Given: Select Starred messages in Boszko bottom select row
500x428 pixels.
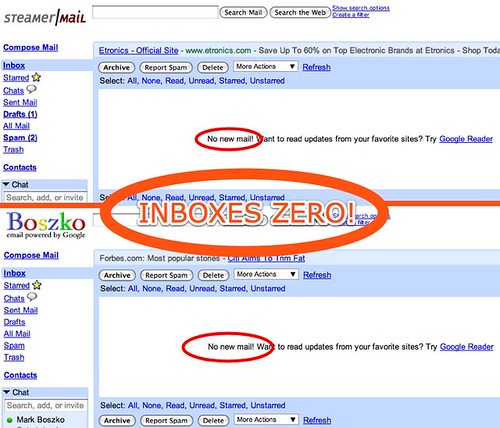Looking at the screenshot, I should 233,405.
